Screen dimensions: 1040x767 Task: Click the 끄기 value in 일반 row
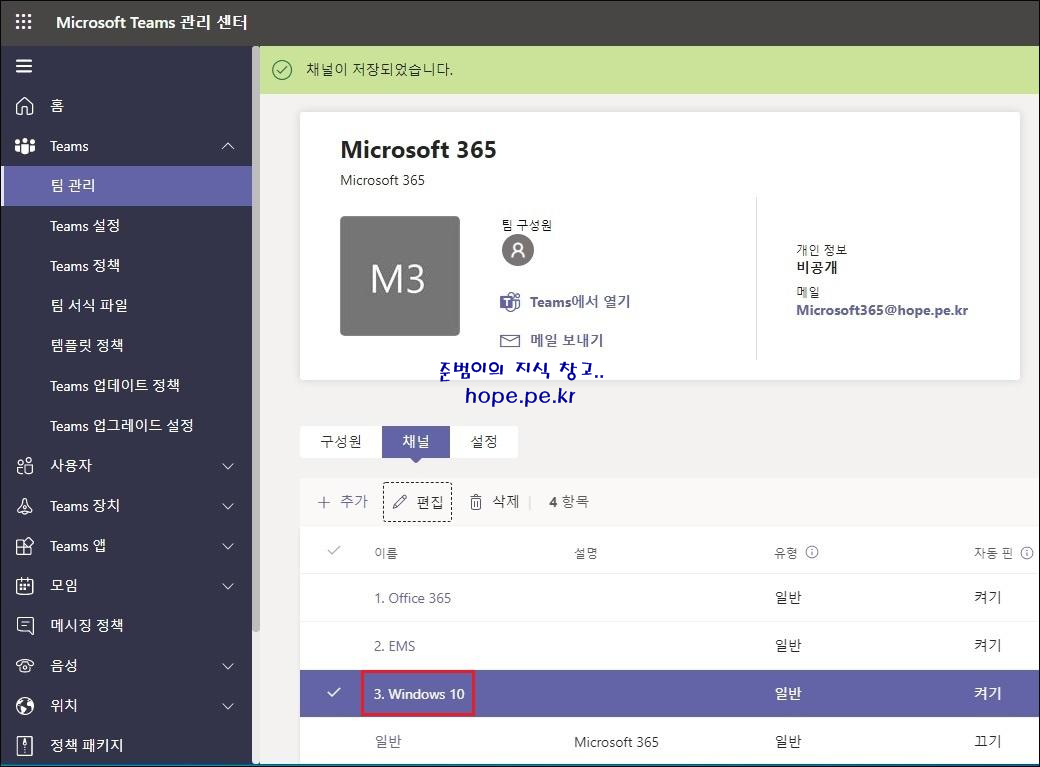(x=988, y=742)
